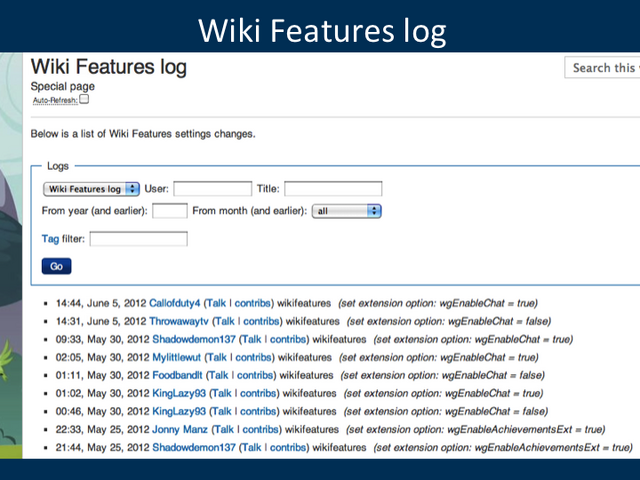Click the Title input field
Screen dimensions: 640x480
coord(333,189)
